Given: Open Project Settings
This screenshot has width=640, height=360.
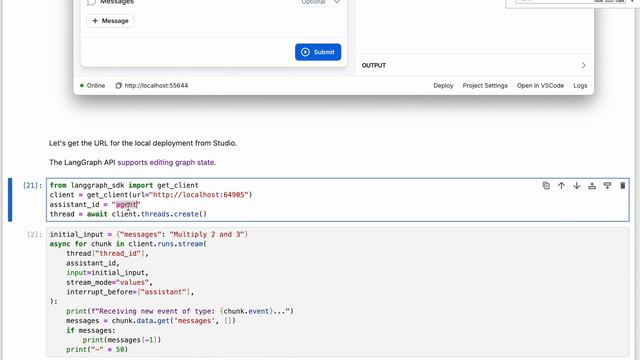Looking at the screenshot, I should coord(485,86).
